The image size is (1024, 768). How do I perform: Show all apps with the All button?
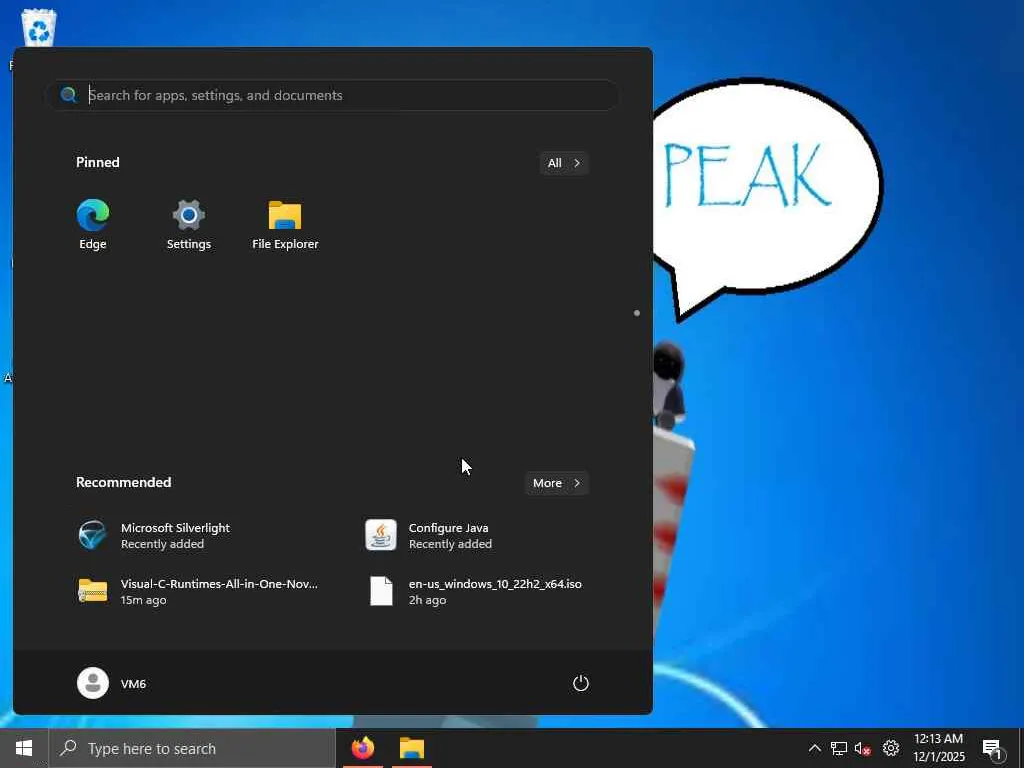tap(564, 163)
